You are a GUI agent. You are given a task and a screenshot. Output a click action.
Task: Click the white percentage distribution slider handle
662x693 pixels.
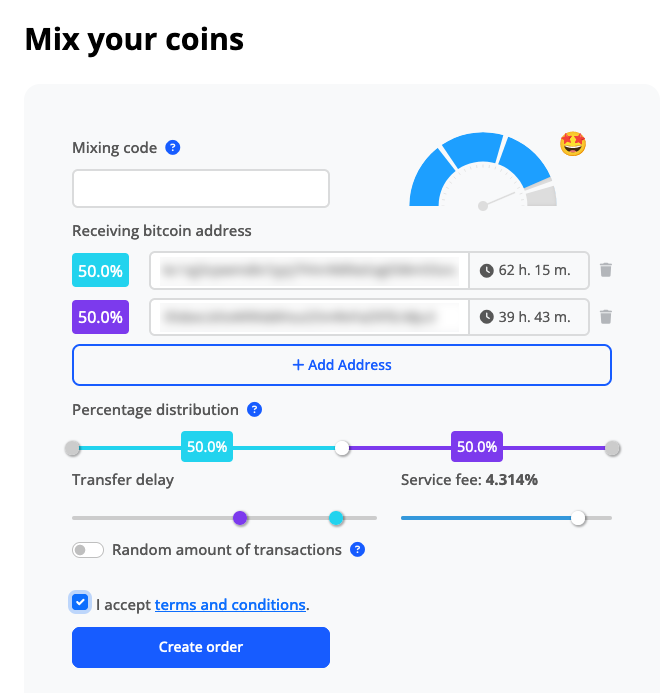pyautogui.click(x=342, y=448)
